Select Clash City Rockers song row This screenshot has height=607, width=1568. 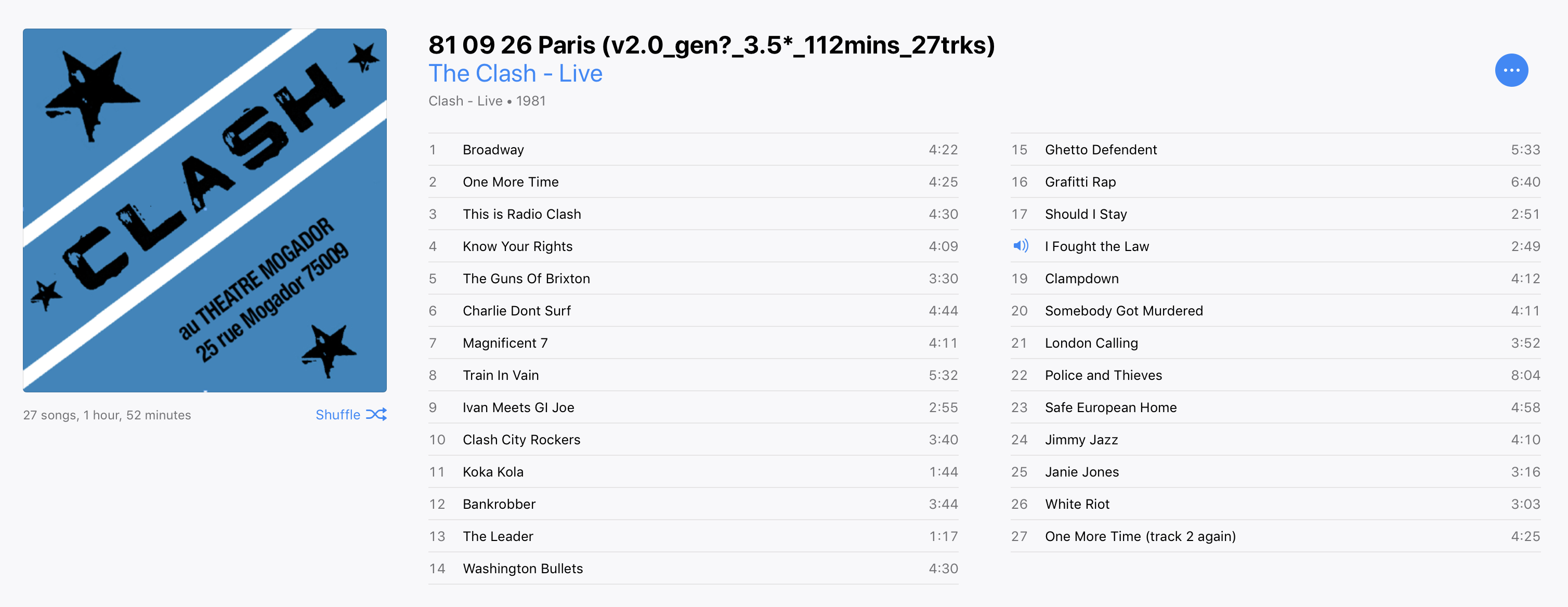(521, 440)
